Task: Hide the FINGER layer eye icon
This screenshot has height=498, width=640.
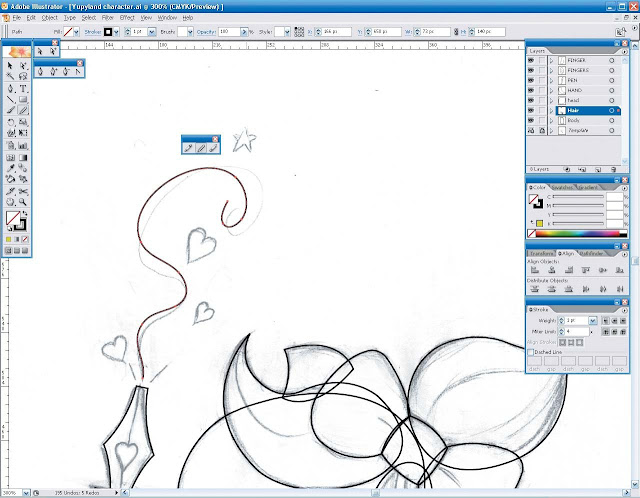Action: pos(531,60)
